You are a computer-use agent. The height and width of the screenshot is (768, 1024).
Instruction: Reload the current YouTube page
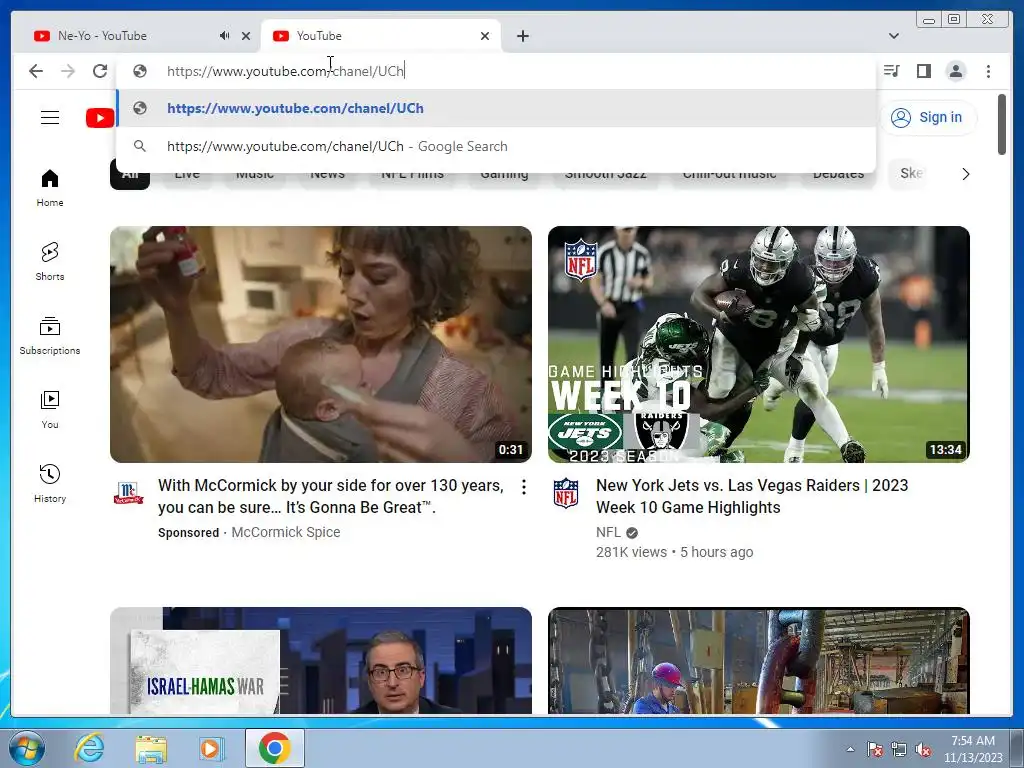[x=100, y=71]
